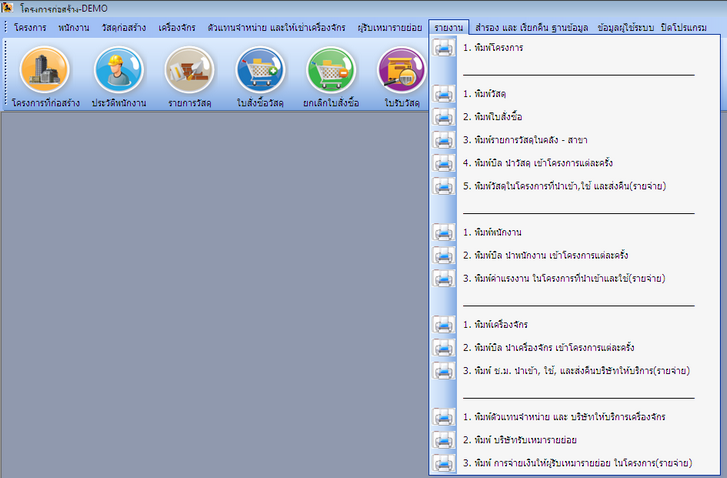Click printer icon beside 1. พิมพ์เครื่องจักร

pos(444,325)
